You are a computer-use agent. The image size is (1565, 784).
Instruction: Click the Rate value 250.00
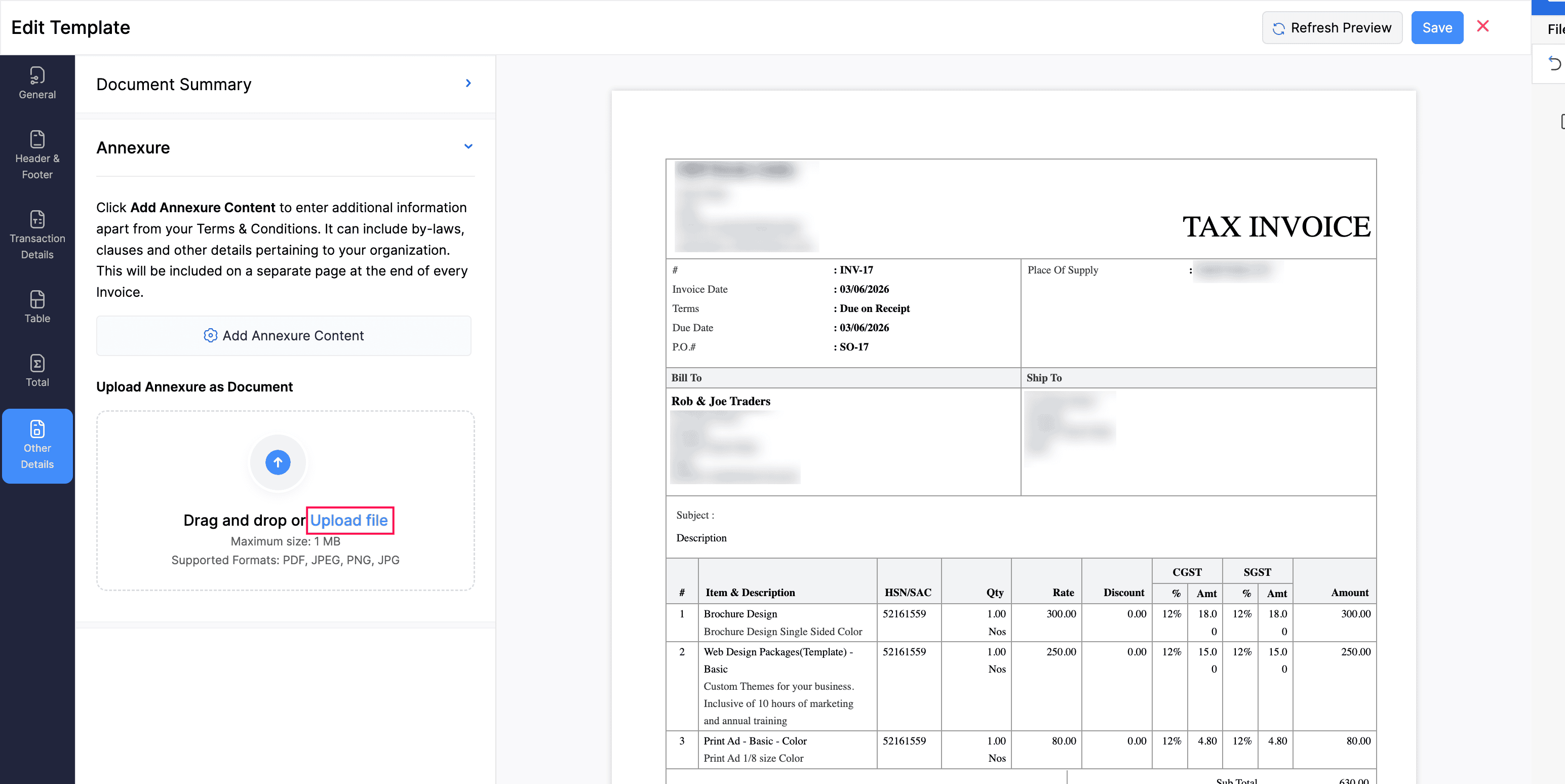click(1061, 652)
